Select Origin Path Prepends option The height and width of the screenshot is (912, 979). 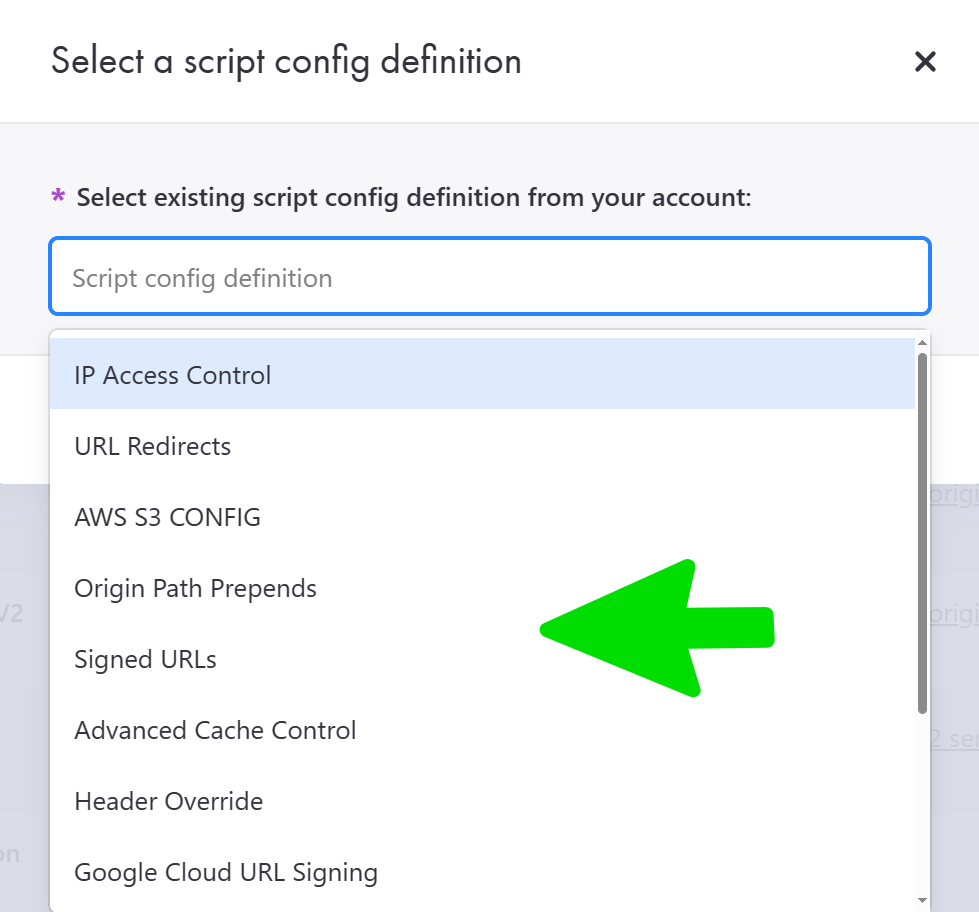pos(195,588)
